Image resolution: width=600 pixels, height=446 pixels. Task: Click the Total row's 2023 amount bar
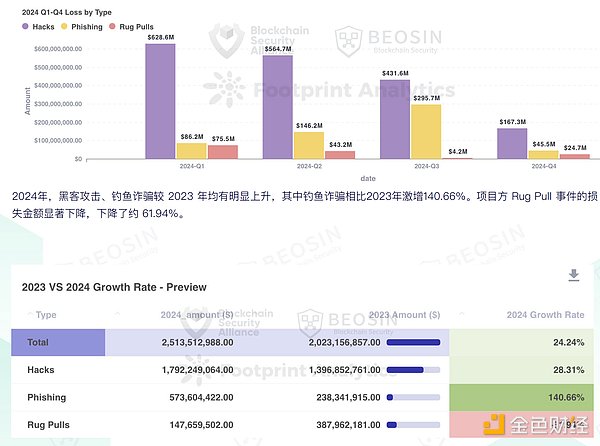point(413,343)
